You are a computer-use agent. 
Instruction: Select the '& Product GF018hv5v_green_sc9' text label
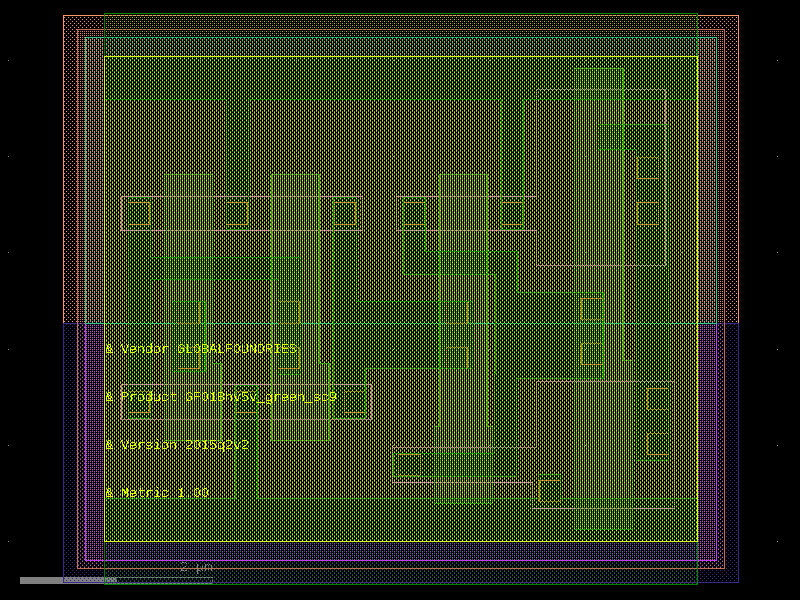[221, 397]
